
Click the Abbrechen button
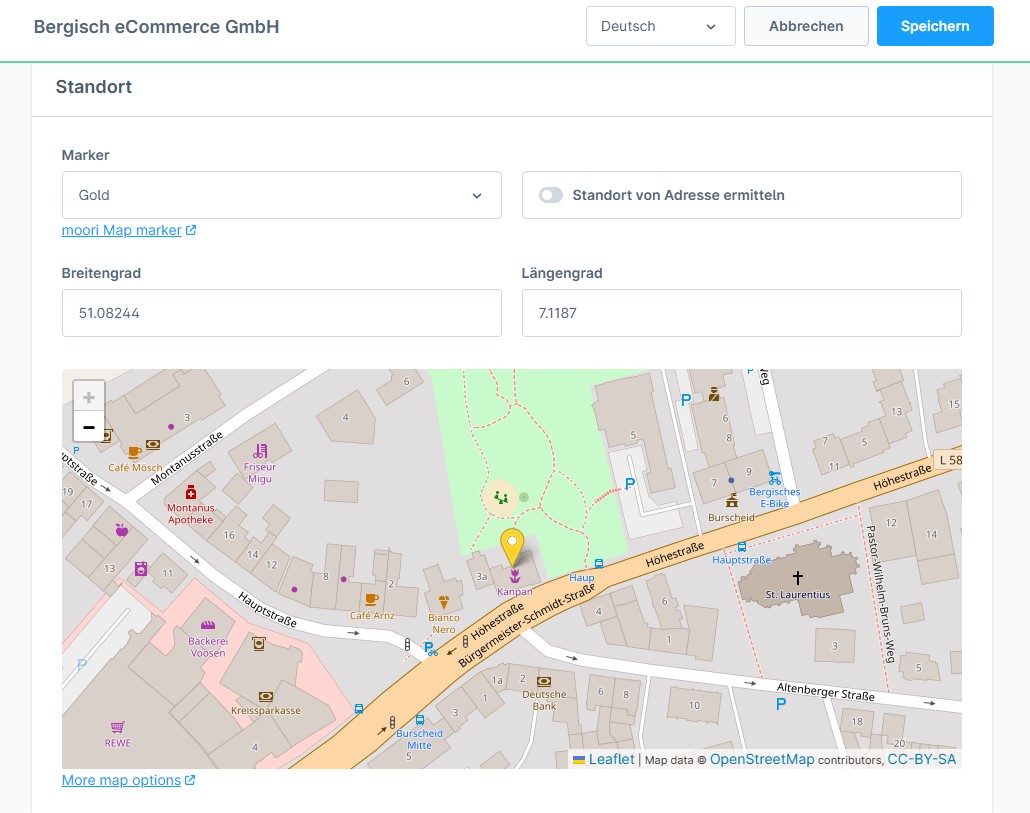pyautogui.click(x=805, y=26)
